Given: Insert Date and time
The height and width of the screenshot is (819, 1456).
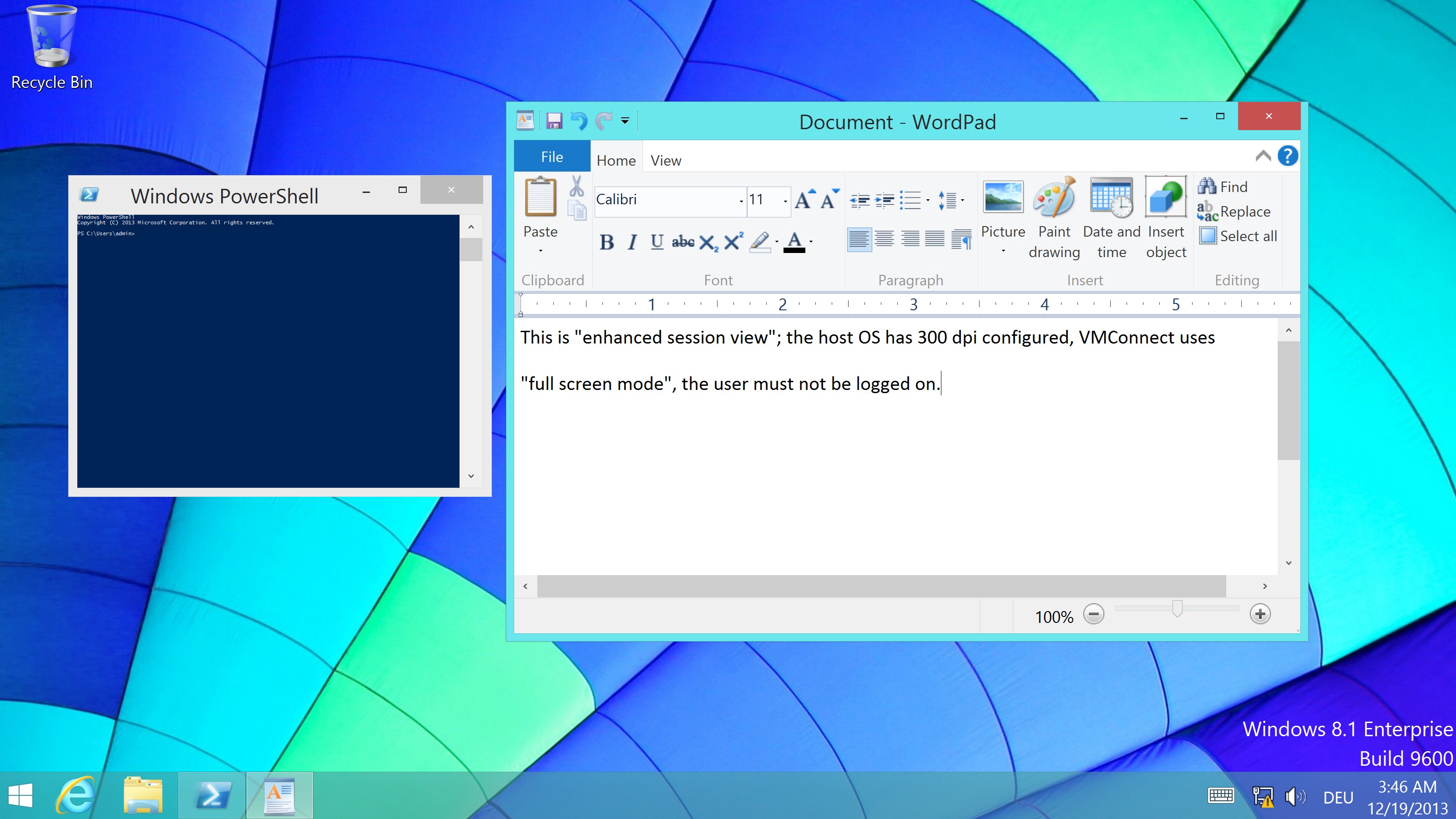Looking at the screenshot, I should pyautogui.click(x=1111, y=218).
